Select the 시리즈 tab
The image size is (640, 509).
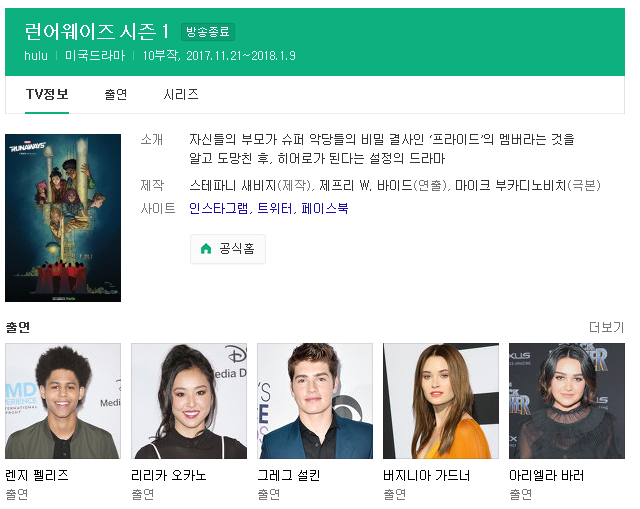pyautogui.click(x=181, y=94)
